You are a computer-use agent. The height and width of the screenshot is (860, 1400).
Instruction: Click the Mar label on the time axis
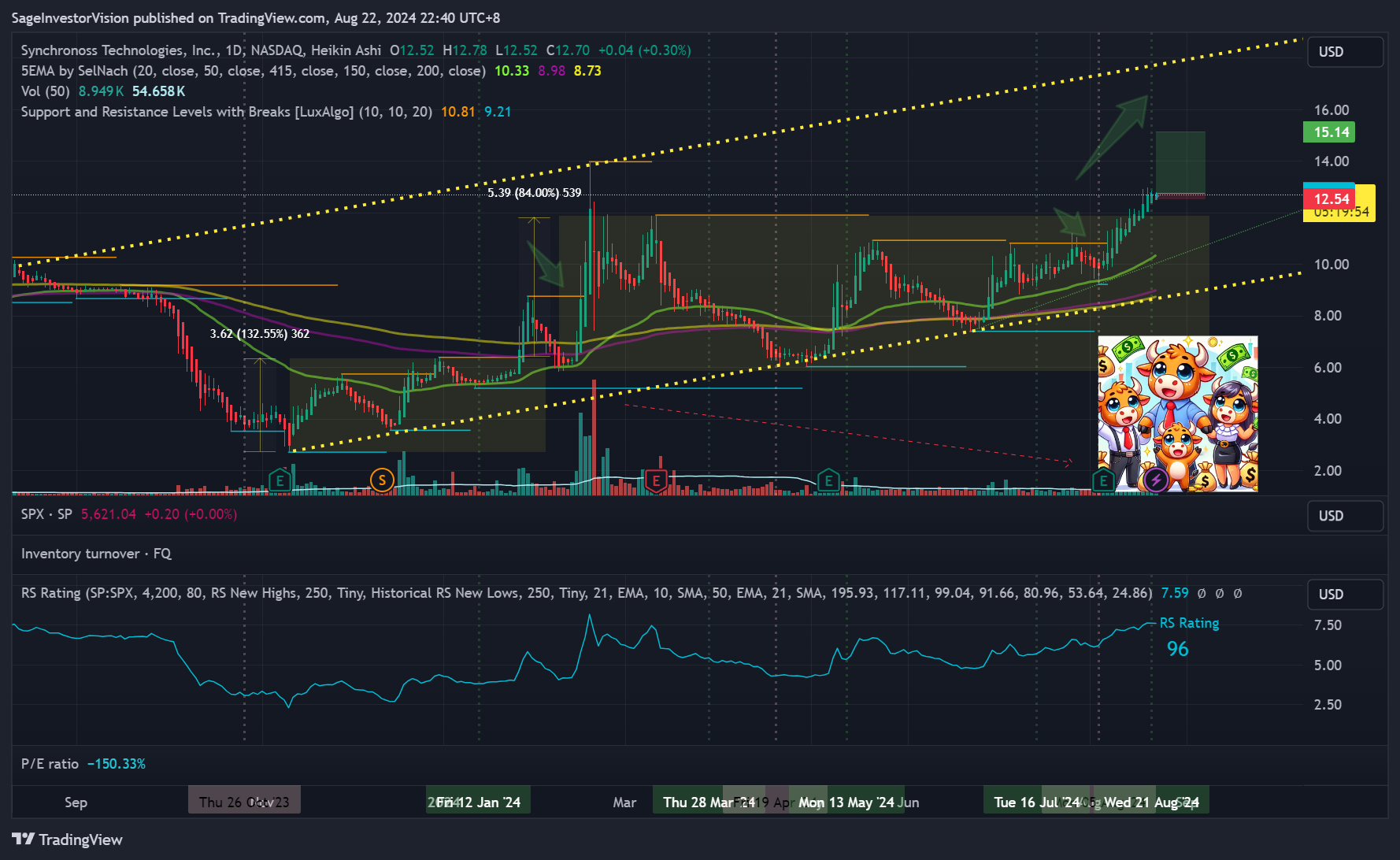(x=624, y=803)
